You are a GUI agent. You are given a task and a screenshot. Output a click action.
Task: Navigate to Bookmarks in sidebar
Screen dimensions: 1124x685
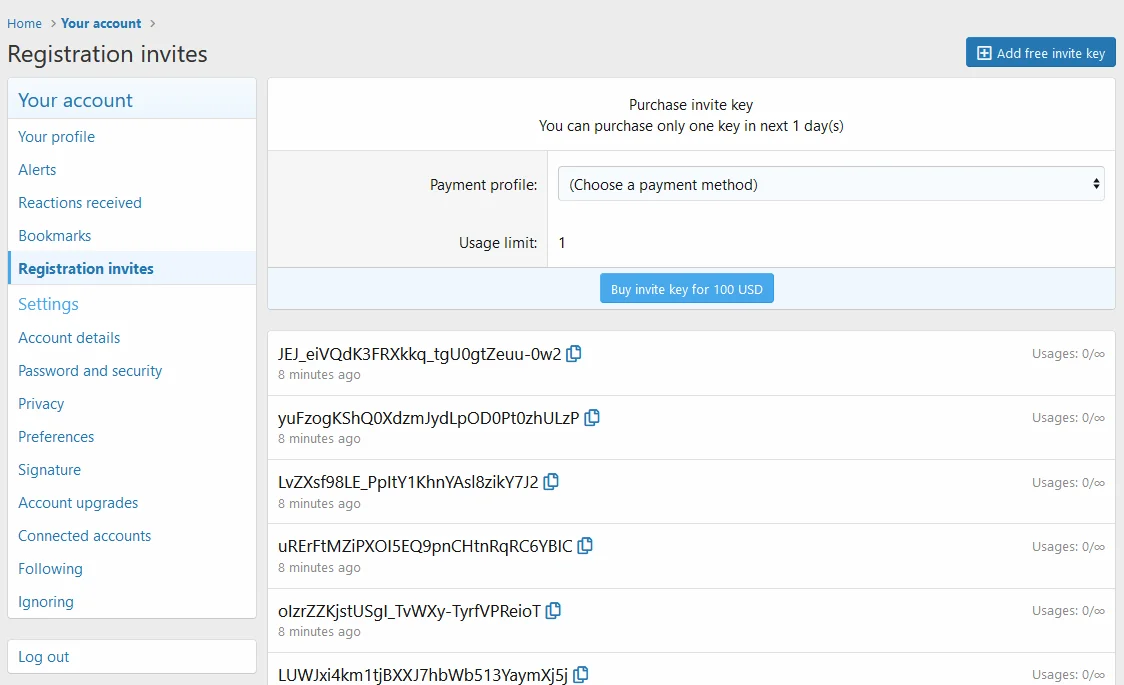coord(55,236)
